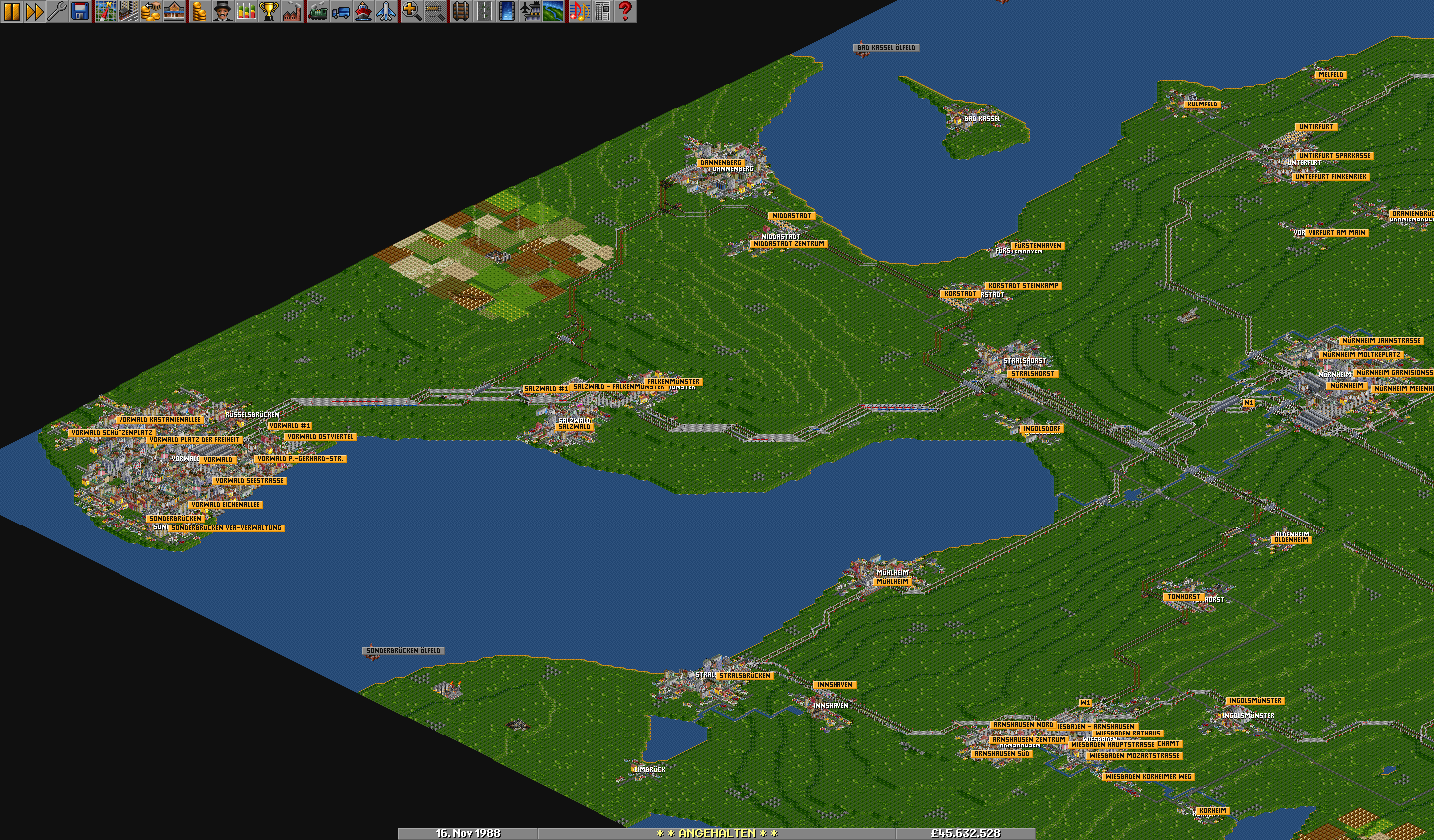Open the sound and music menu
The height and width of the screenshot is (840, 1434).
(x=579, y=12)
